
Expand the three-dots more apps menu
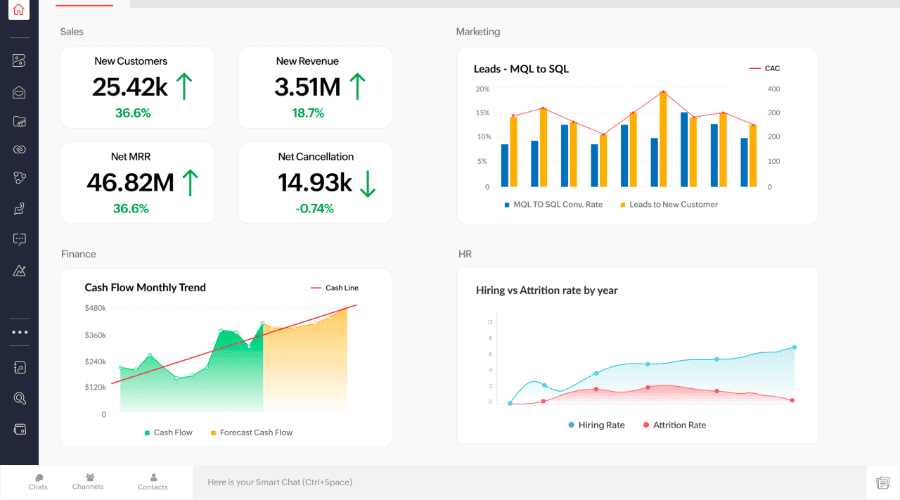pyautogui.click(x=20, y=332)
